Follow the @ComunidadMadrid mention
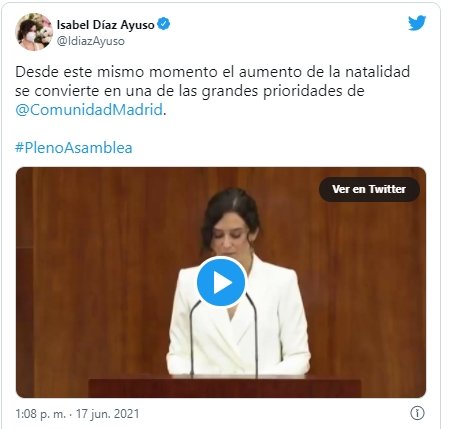This screenshot has width=450, height=429. [89, 110]
